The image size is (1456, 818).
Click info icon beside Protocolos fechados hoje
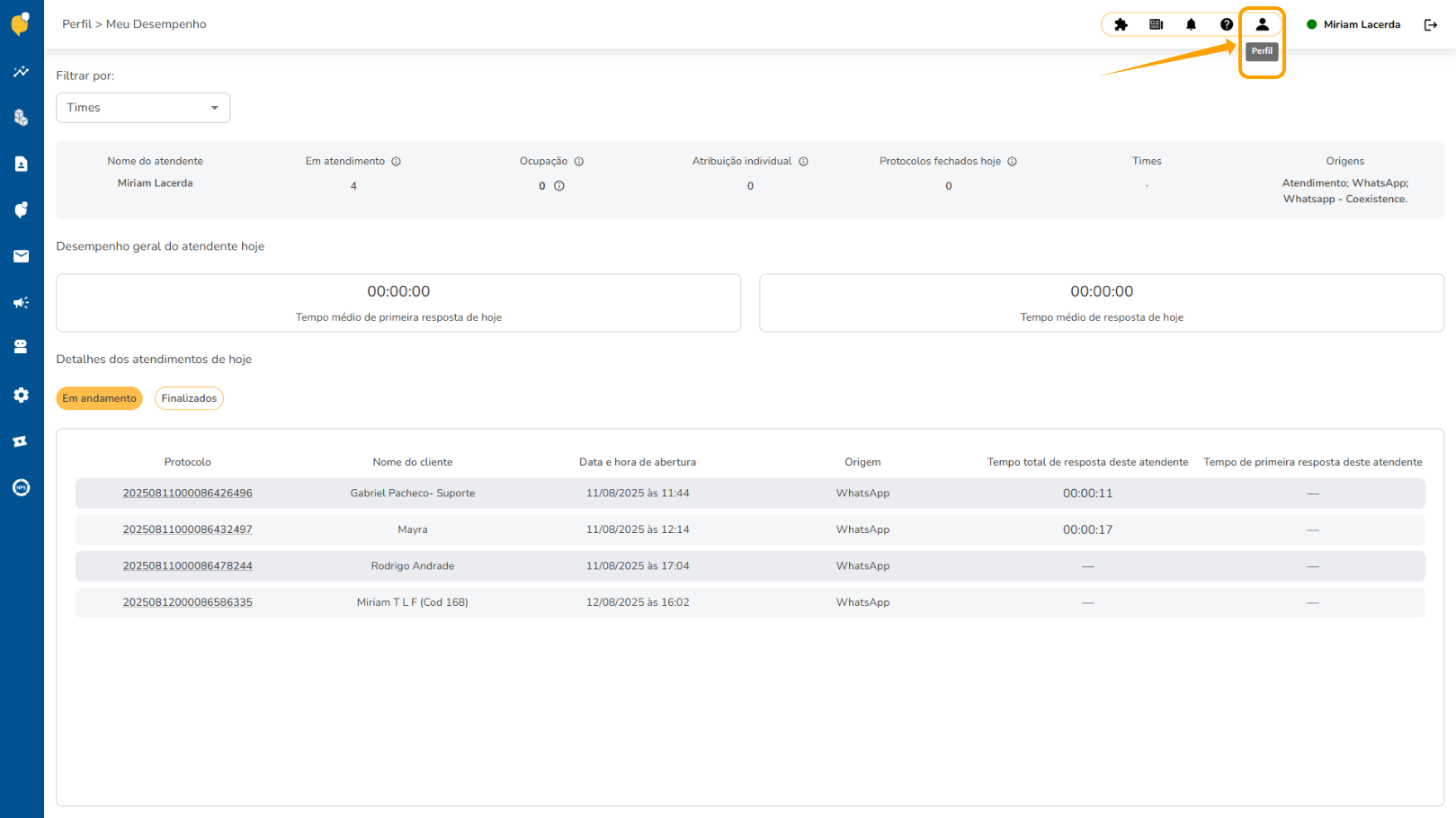click(x=1012, y=162)
